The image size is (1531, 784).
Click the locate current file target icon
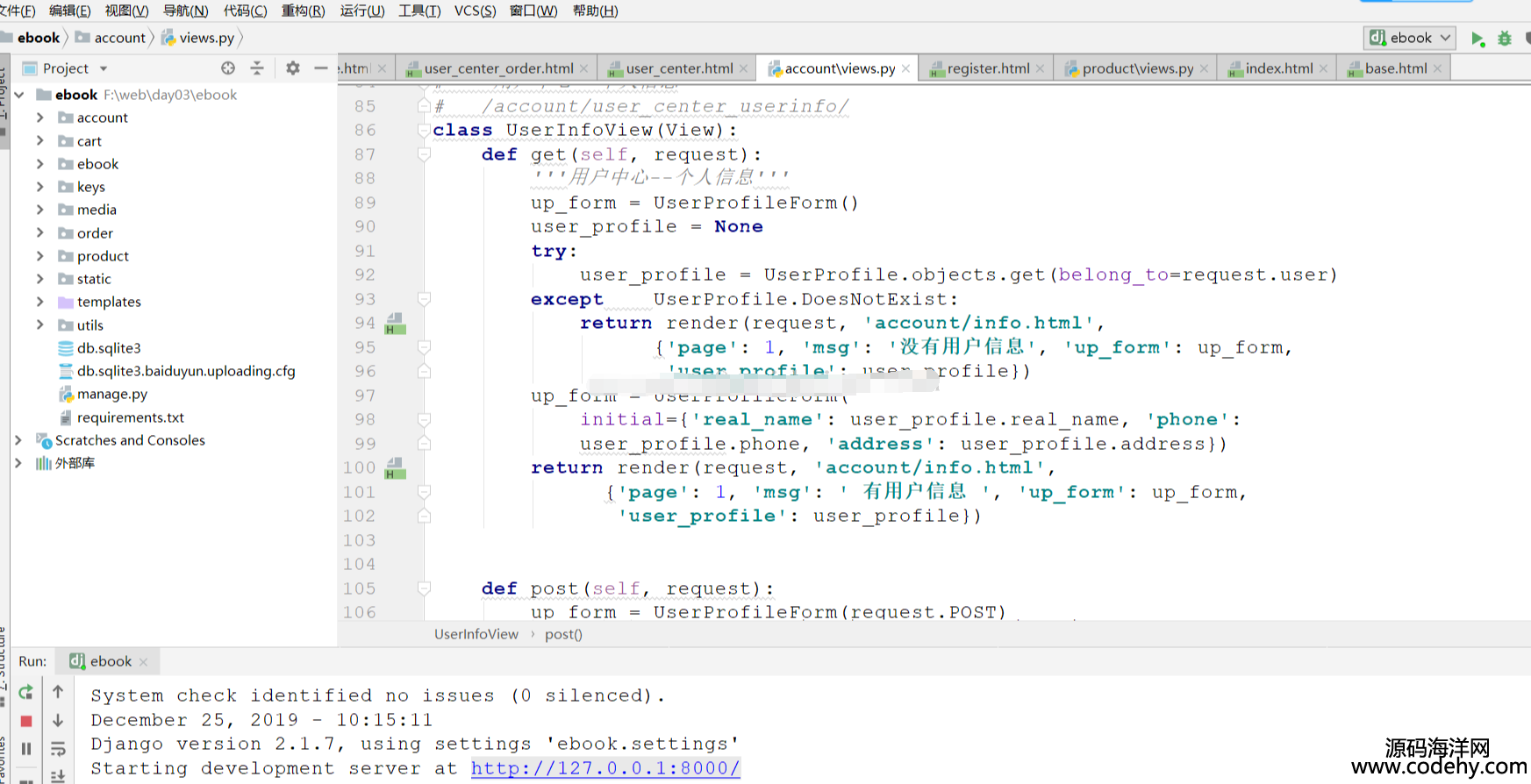(228, 68)
